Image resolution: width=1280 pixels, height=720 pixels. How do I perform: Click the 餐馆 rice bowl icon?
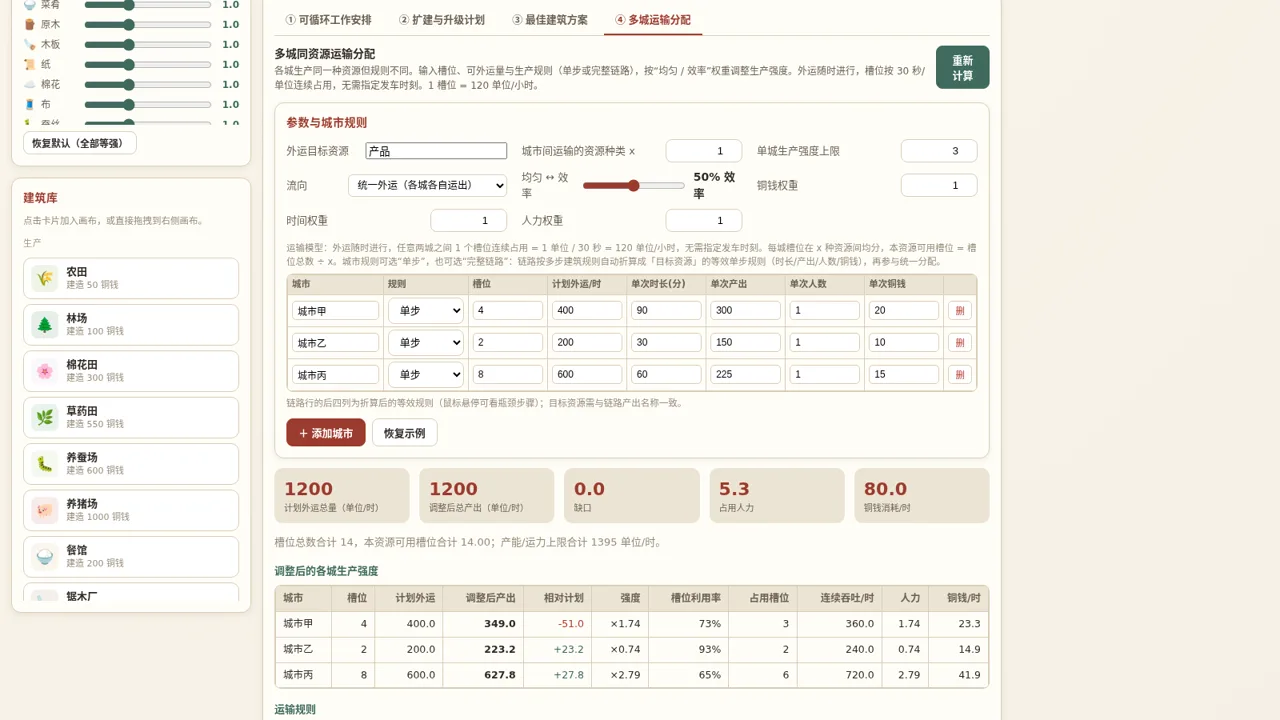44,556
